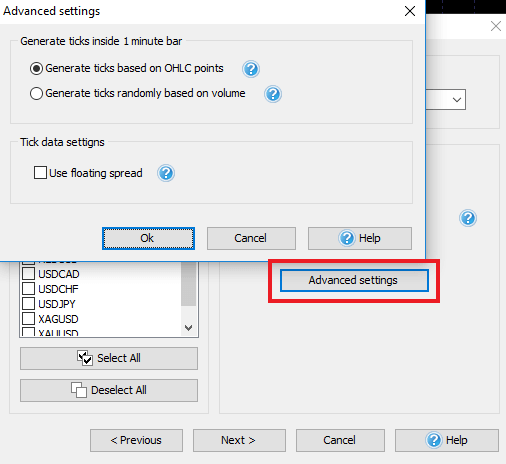
Task: Open Help in Advanced settings dialog
Action: point(360,238)
